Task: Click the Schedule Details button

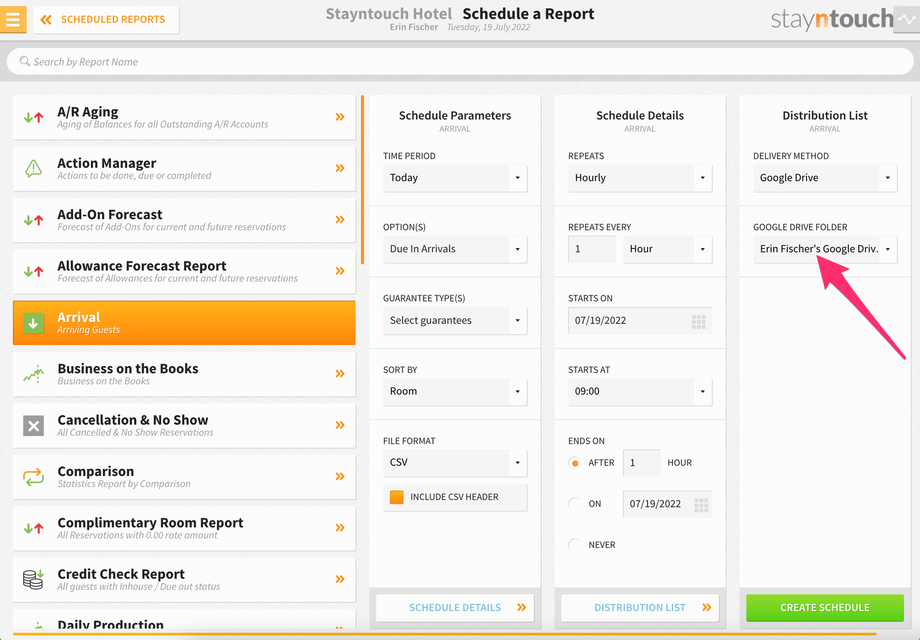Action: (455, 608)
